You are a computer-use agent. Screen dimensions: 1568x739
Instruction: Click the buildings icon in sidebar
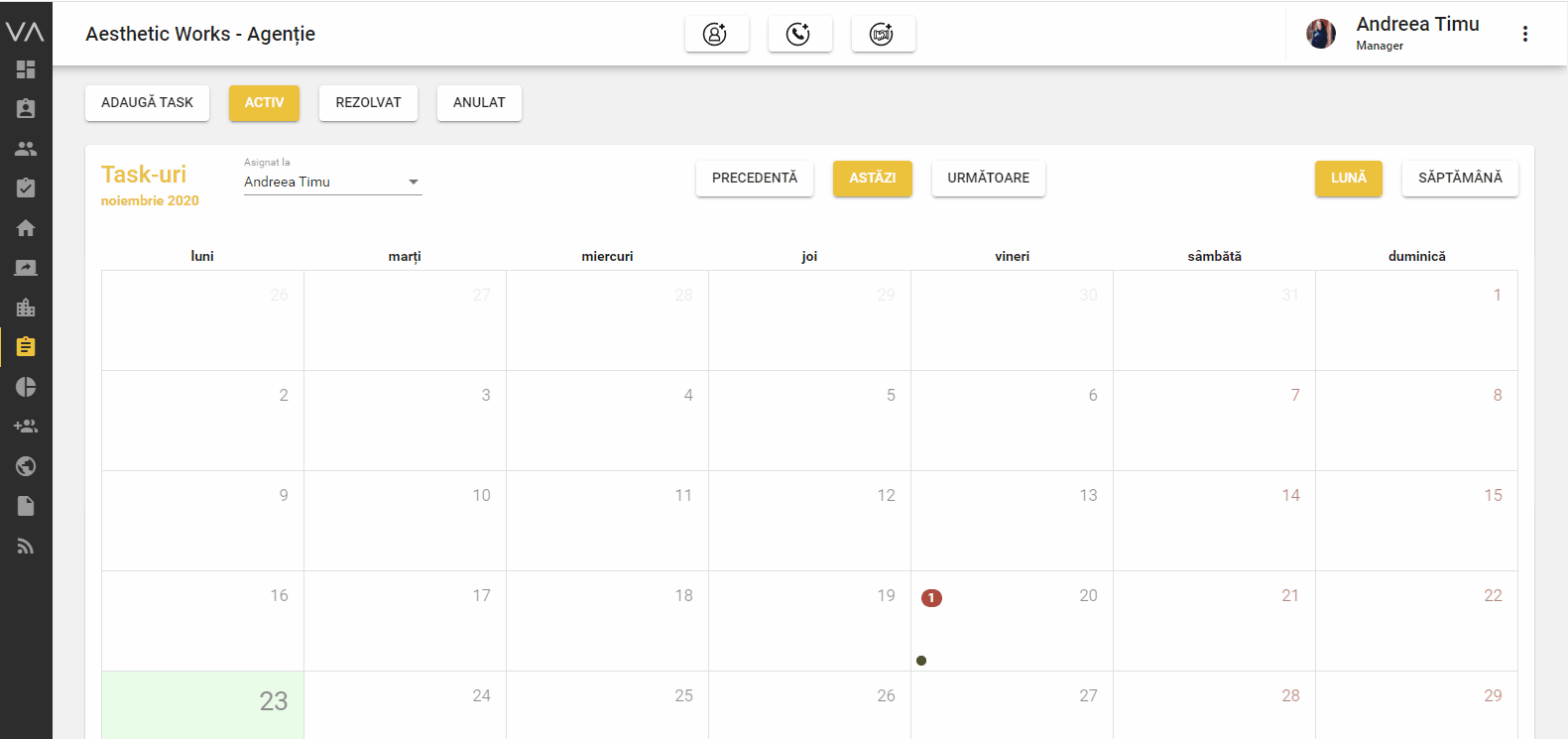coord(26,308)
